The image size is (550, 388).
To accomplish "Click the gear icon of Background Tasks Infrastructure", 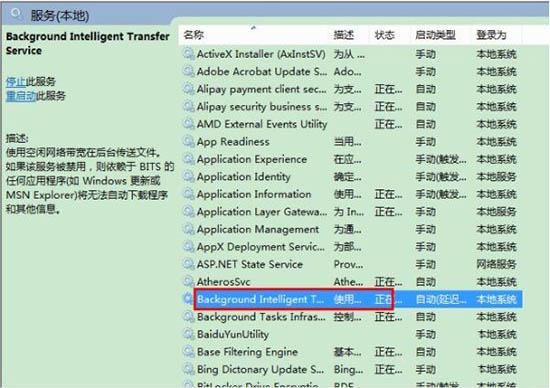I will pyautogui.click(x=188, y=317).
